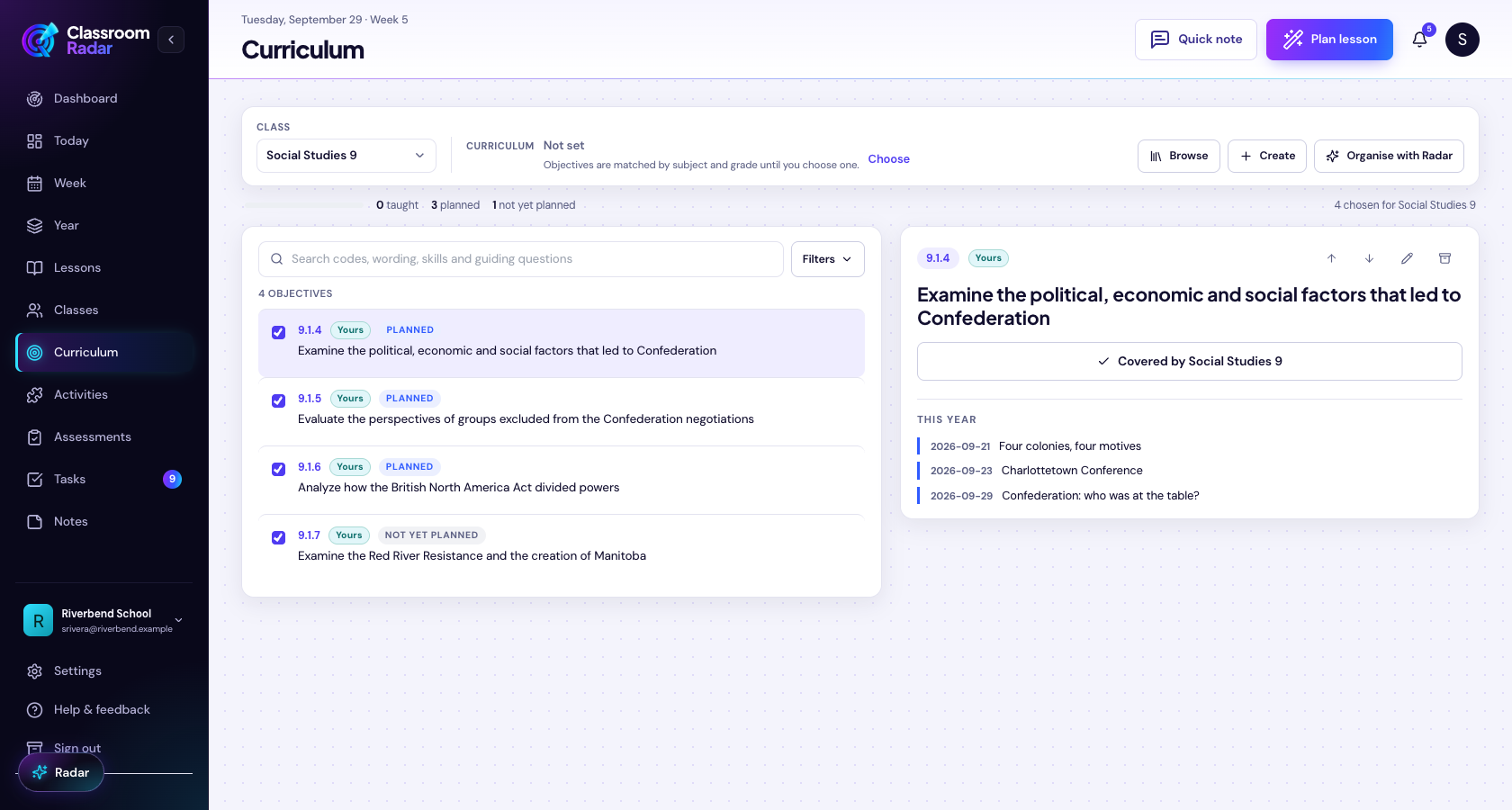Open the Lessons section
Image resolution: width=1512 pixels, height=810 pixels.
click(104, 268)
